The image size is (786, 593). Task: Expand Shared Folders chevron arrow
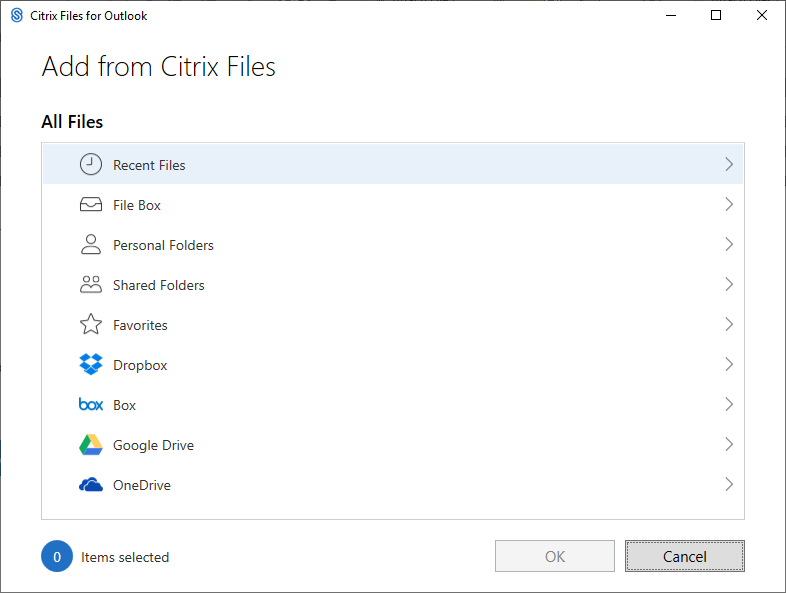click(729, 285)
